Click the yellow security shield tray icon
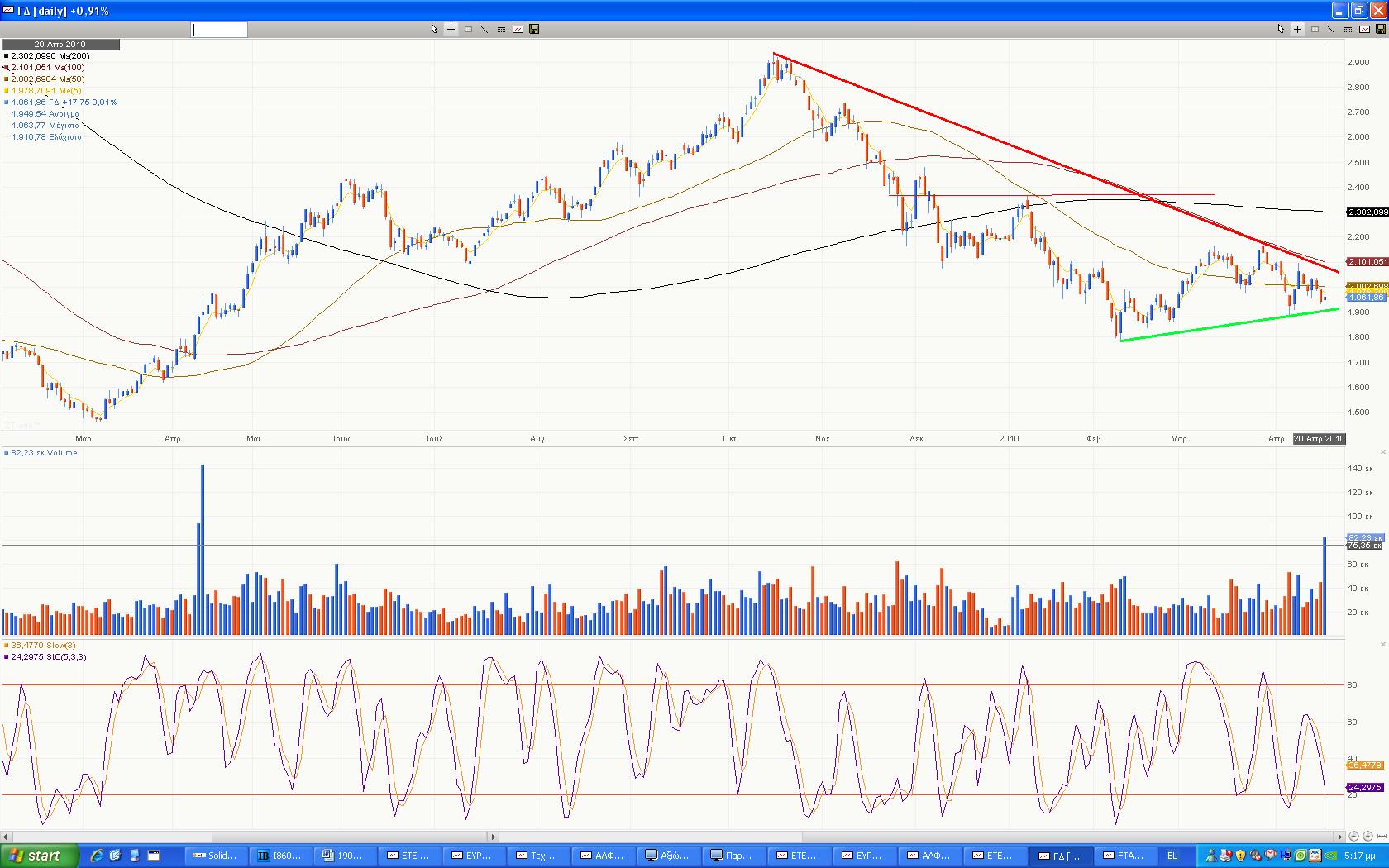The width and height of the screenshot is (1389, 868). coord(1240,856)
